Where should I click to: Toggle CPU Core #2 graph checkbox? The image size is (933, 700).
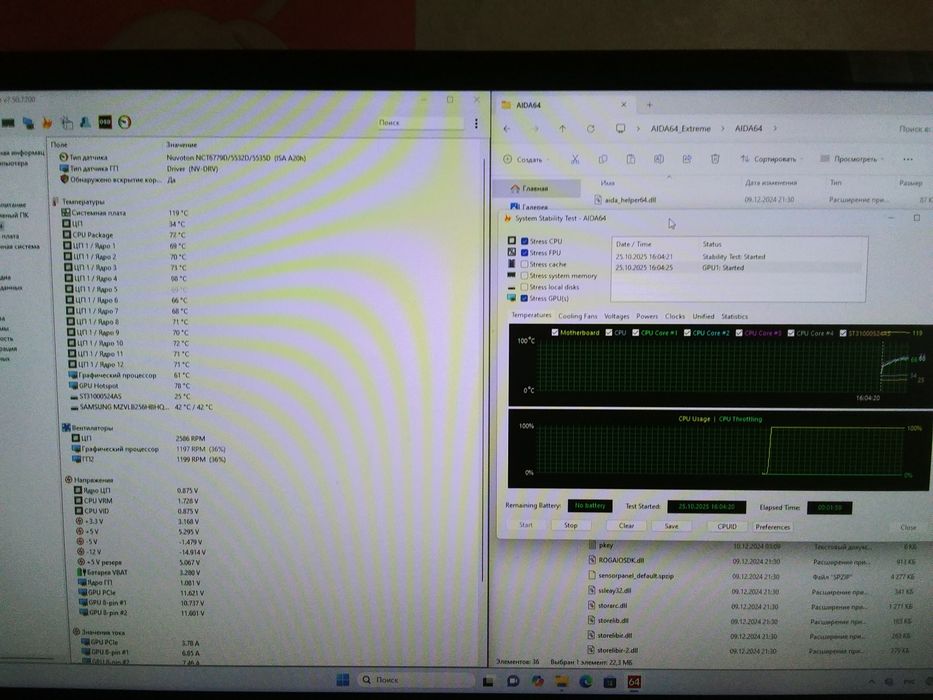pyautogui.click(x=687, y=333)
